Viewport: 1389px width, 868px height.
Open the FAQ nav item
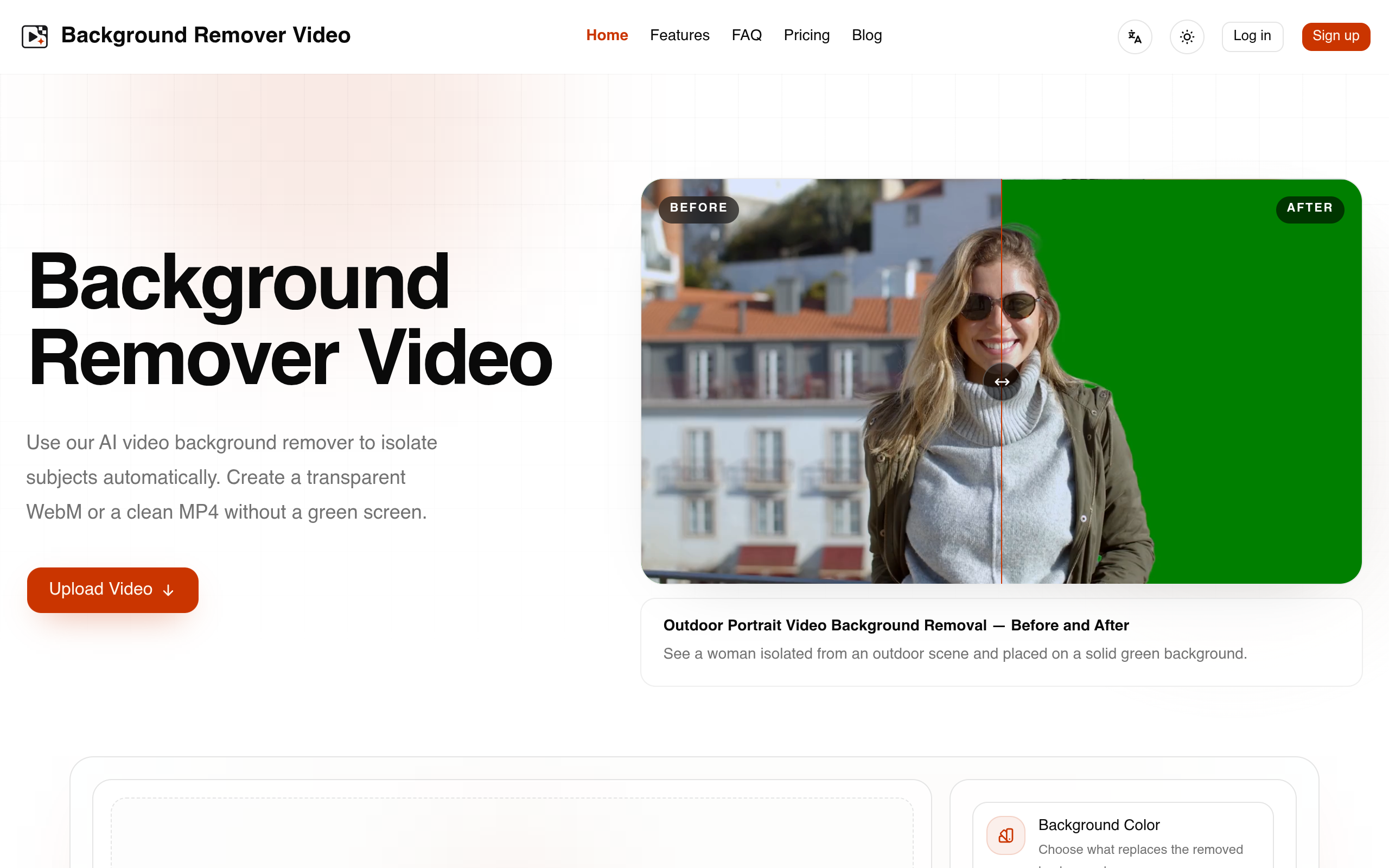[746, 36]
